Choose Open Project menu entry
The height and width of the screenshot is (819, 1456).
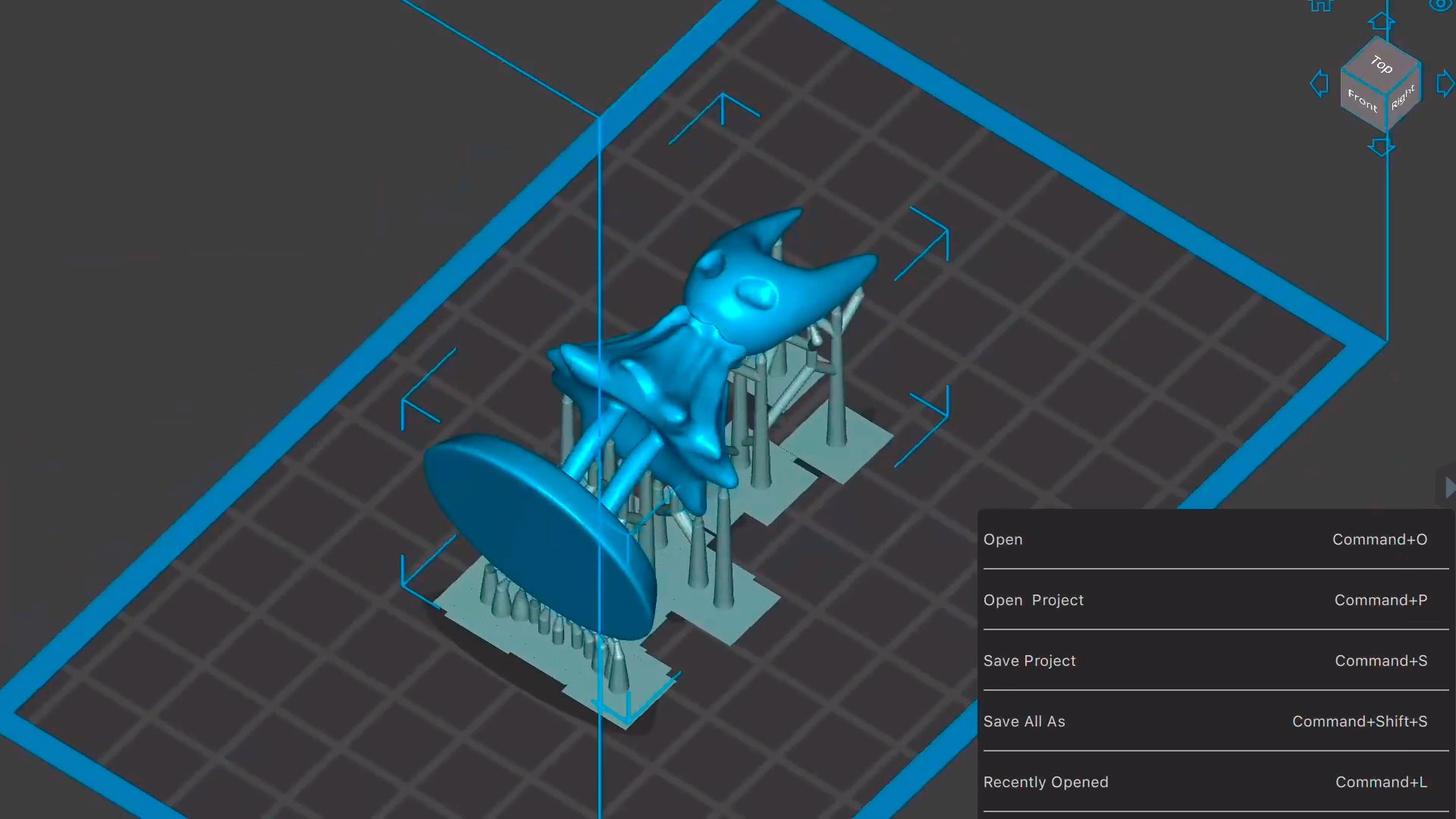click(1216, 600)
